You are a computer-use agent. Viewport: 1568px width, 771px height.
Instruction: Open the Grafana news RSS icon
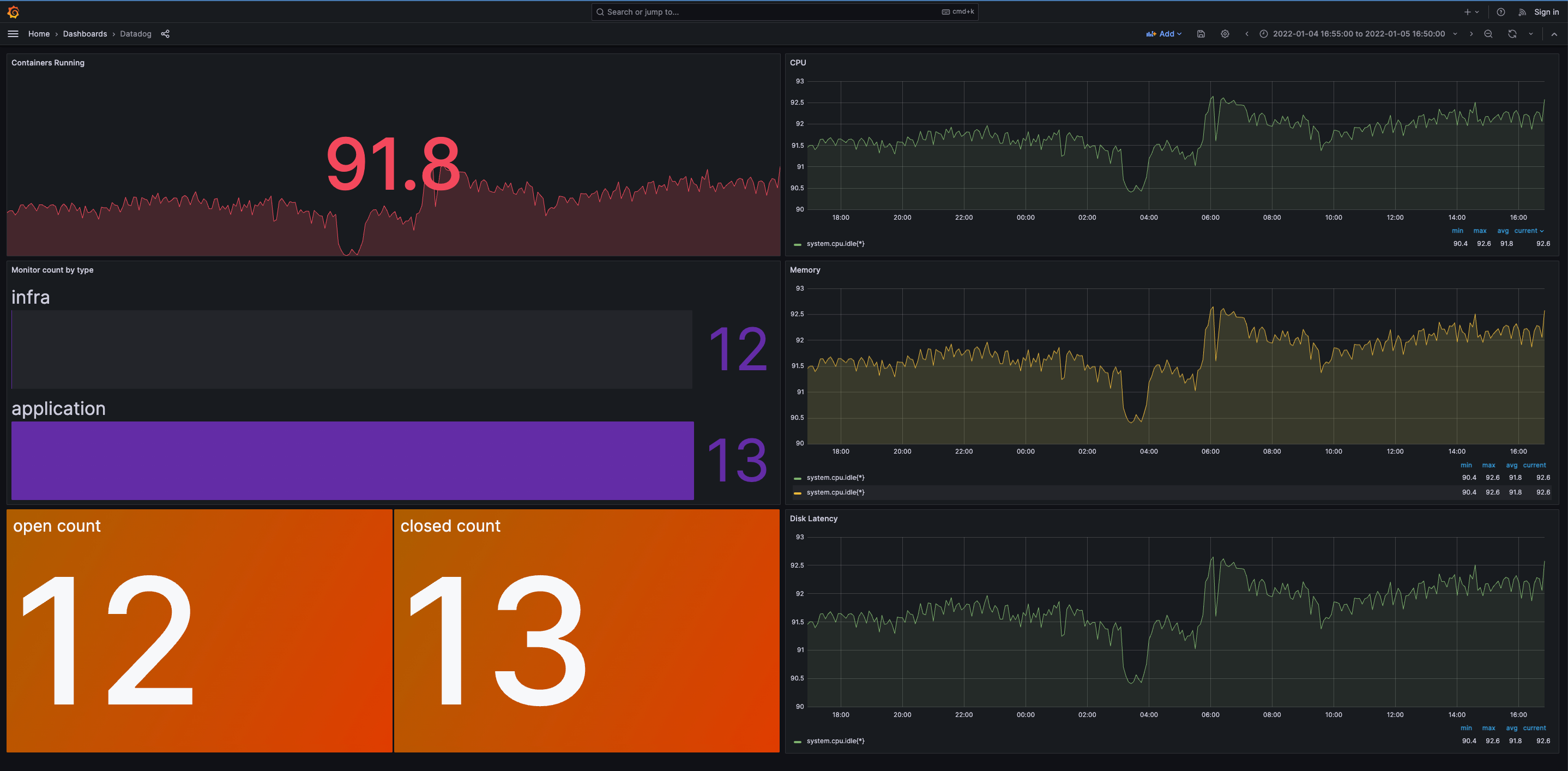[1522, 11]
